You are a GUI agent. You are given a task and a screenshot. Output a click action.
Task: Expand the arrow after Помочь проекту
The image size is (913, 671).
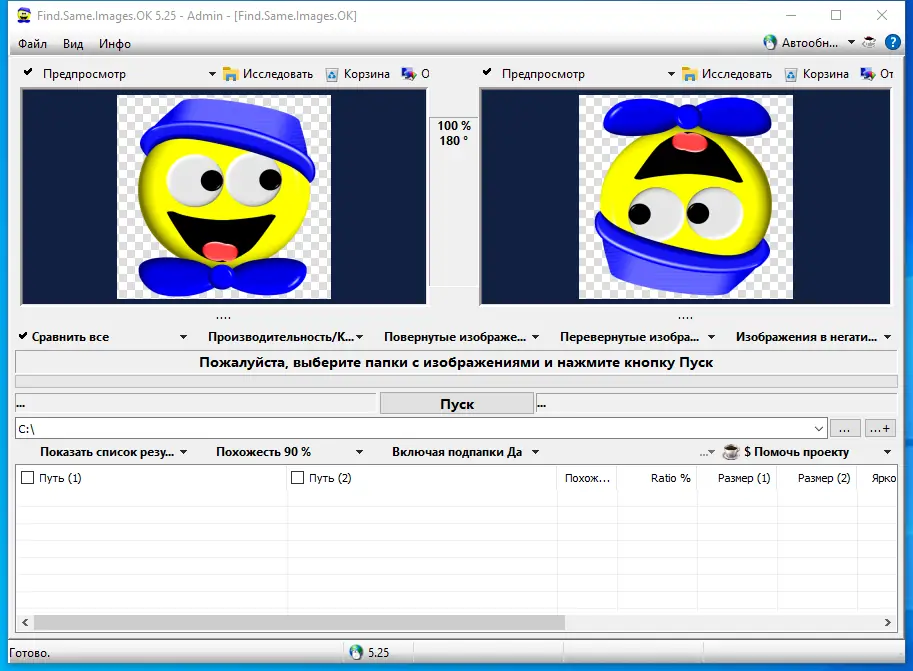pyautogui.click(x=887, y=452)
